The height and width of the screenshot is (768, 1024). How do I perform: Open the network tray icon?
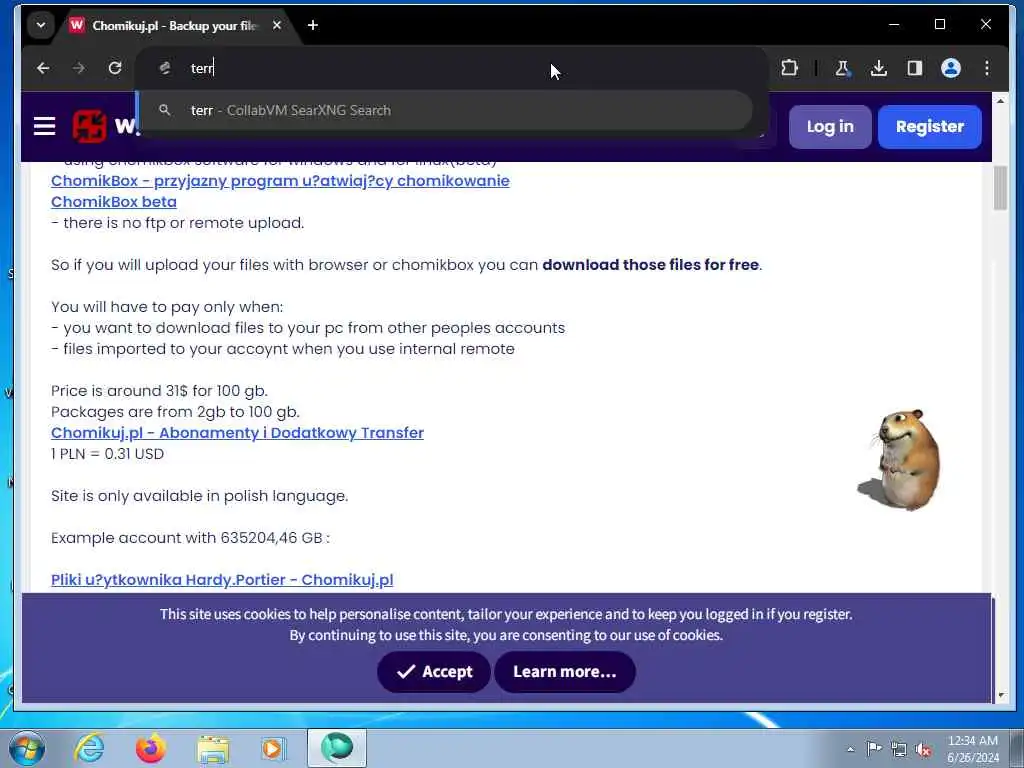point(899,749)
